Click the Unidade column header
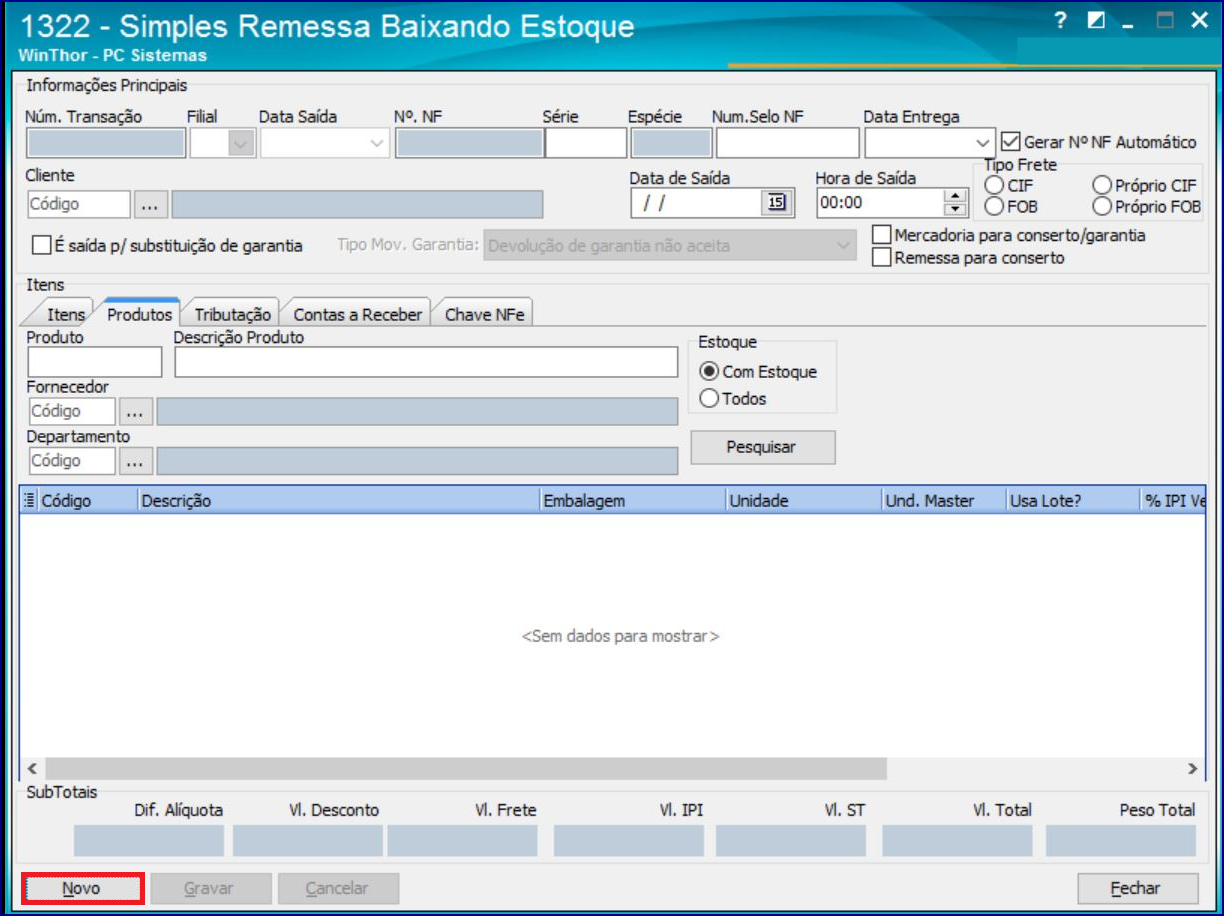 tap(803, 500)
